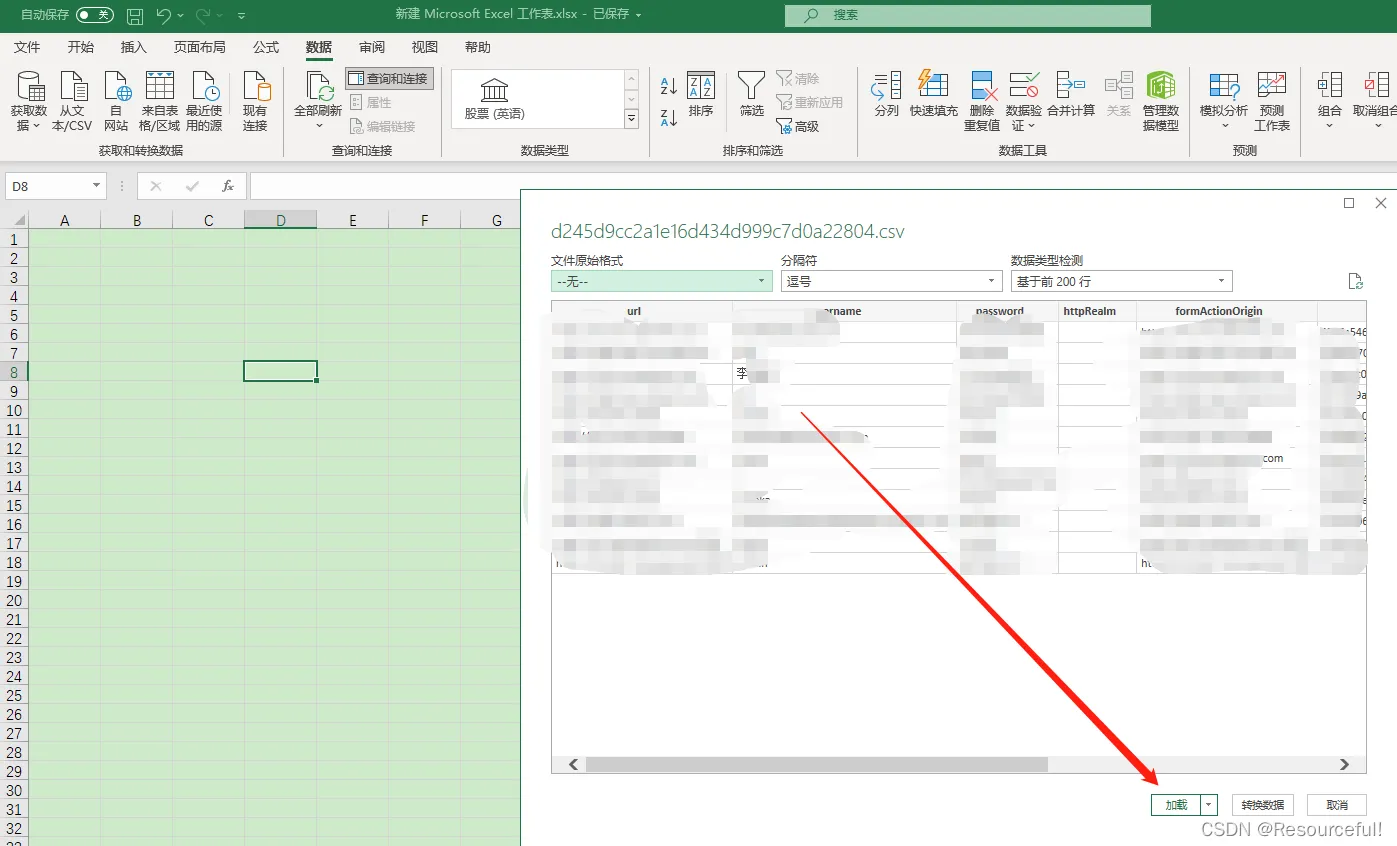The width and height of the screenshot is (1397, 846).
Task: Click the Sort A to Z icon
Action: [669, 86]
